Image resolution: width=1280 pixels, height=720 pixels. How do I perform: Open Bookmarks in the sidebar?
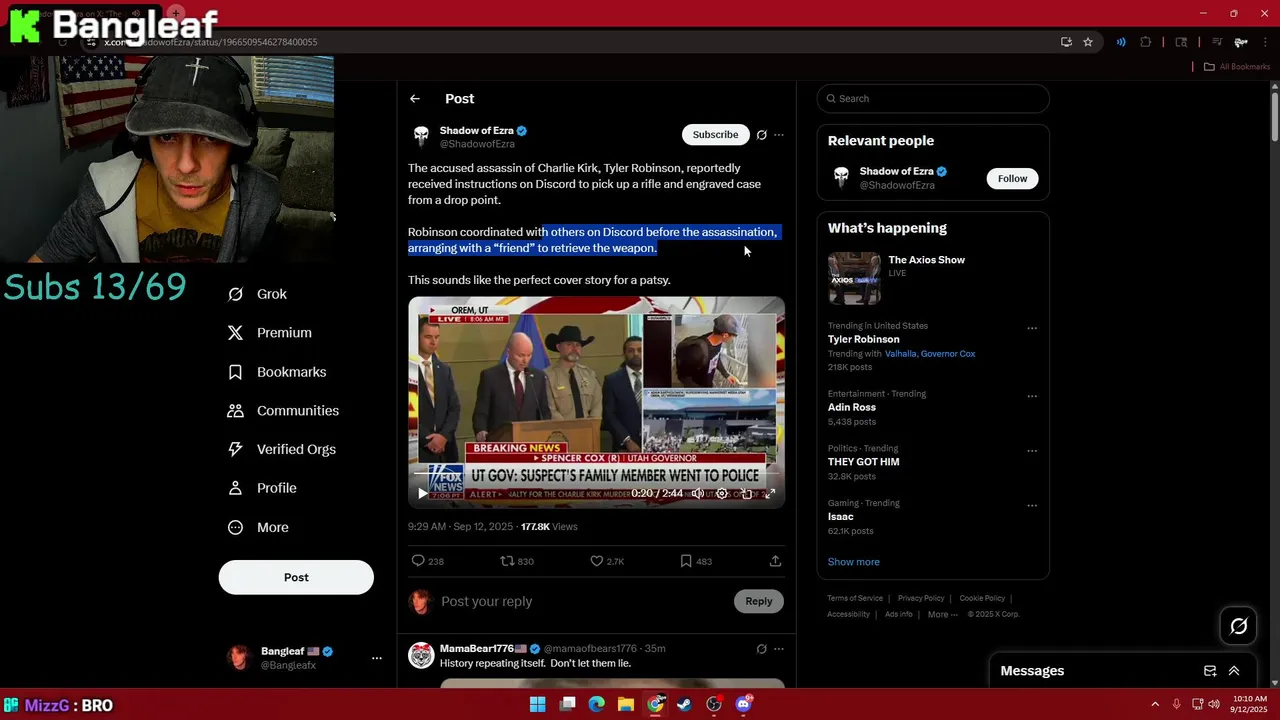(x=277, y=372)
